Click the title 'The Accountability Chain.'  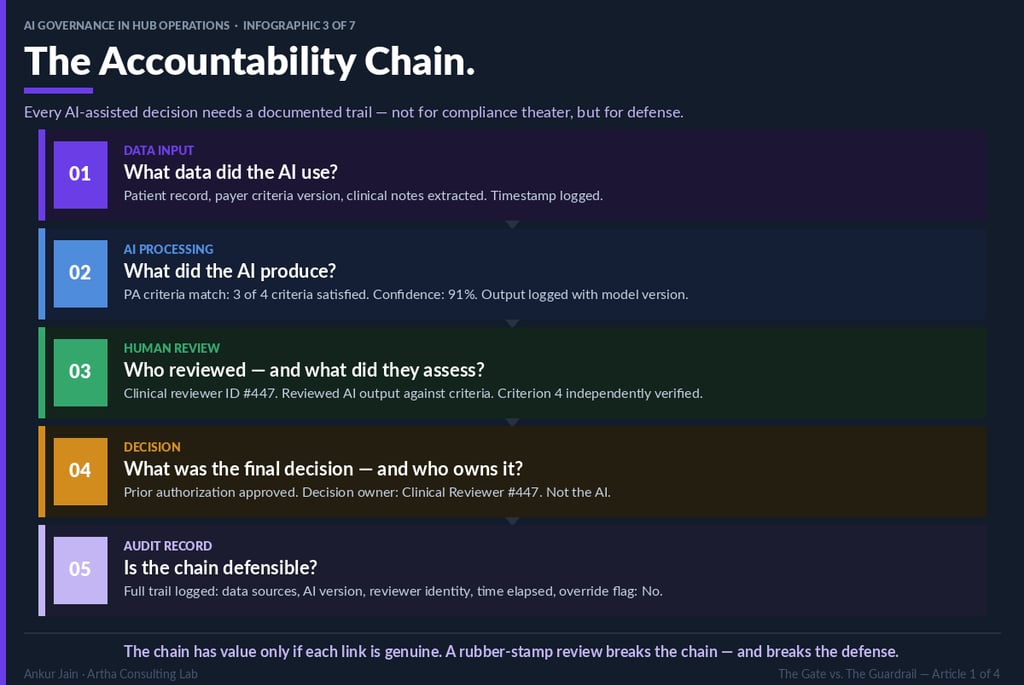[249, 62]
